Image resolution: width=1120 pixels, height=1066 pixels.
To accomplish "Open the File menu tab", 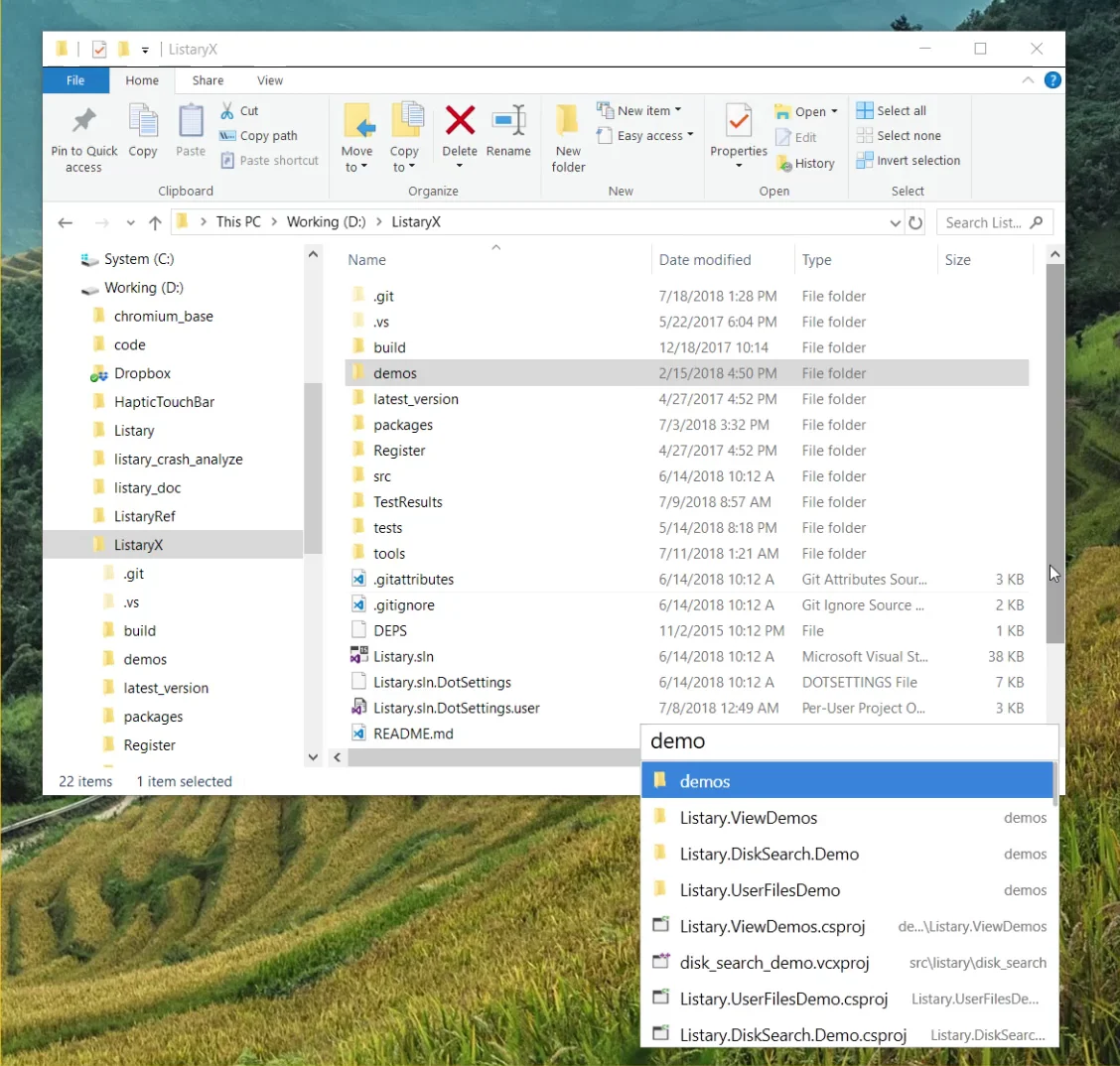I will (75, 80).
